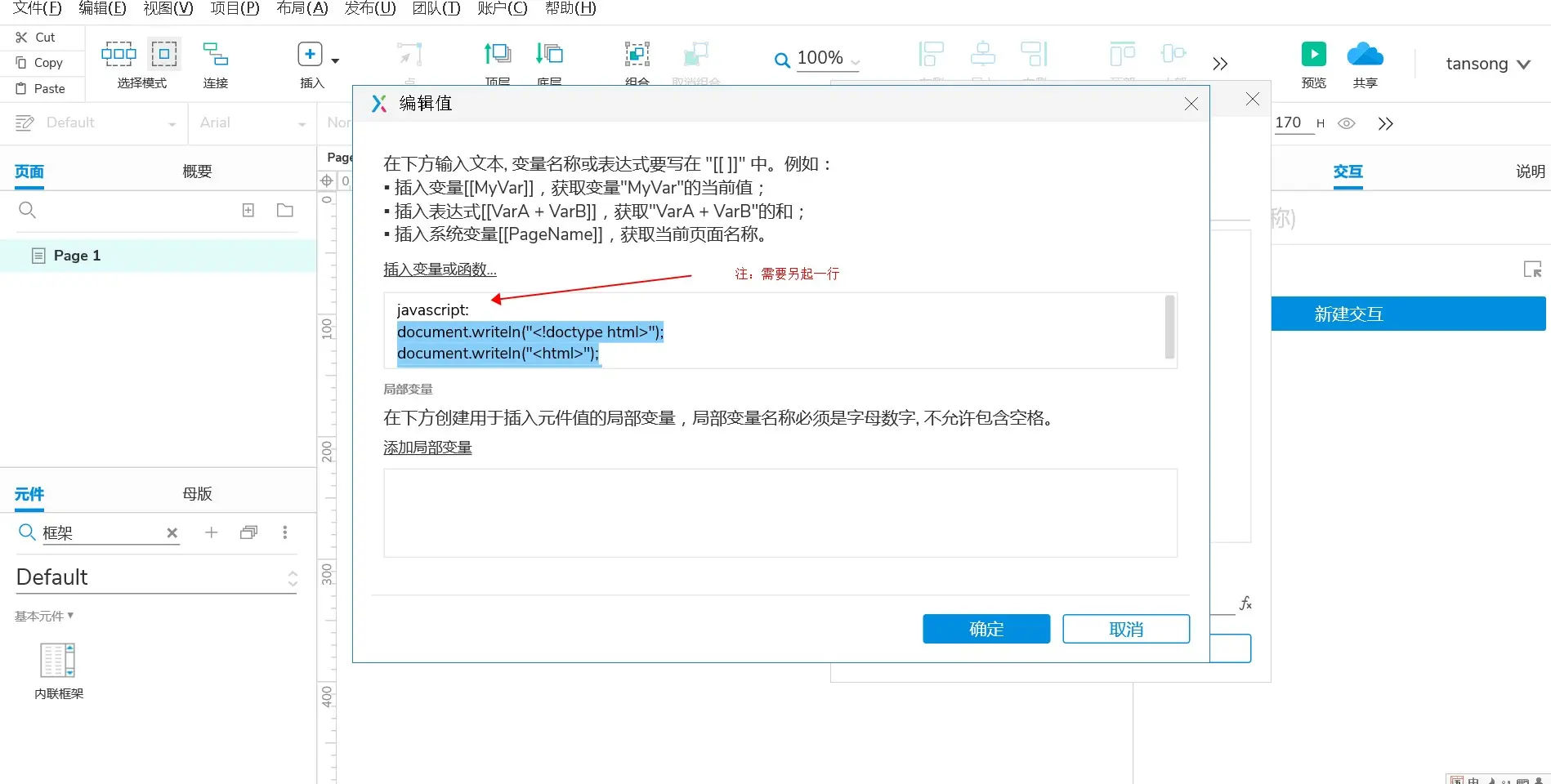The image size is (1551, 784).
Task: Close the 编辑值 dialog
Action: pos(1191,104)
